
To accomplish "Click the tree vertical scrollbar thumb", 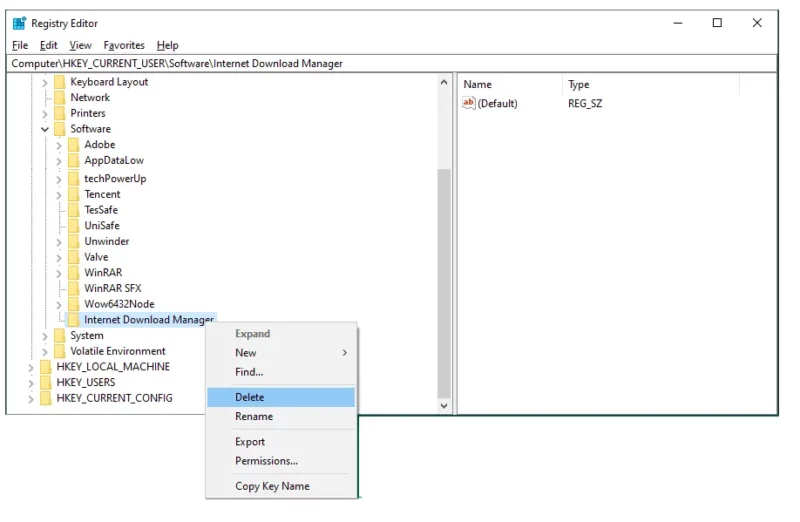I will [444, 283].
